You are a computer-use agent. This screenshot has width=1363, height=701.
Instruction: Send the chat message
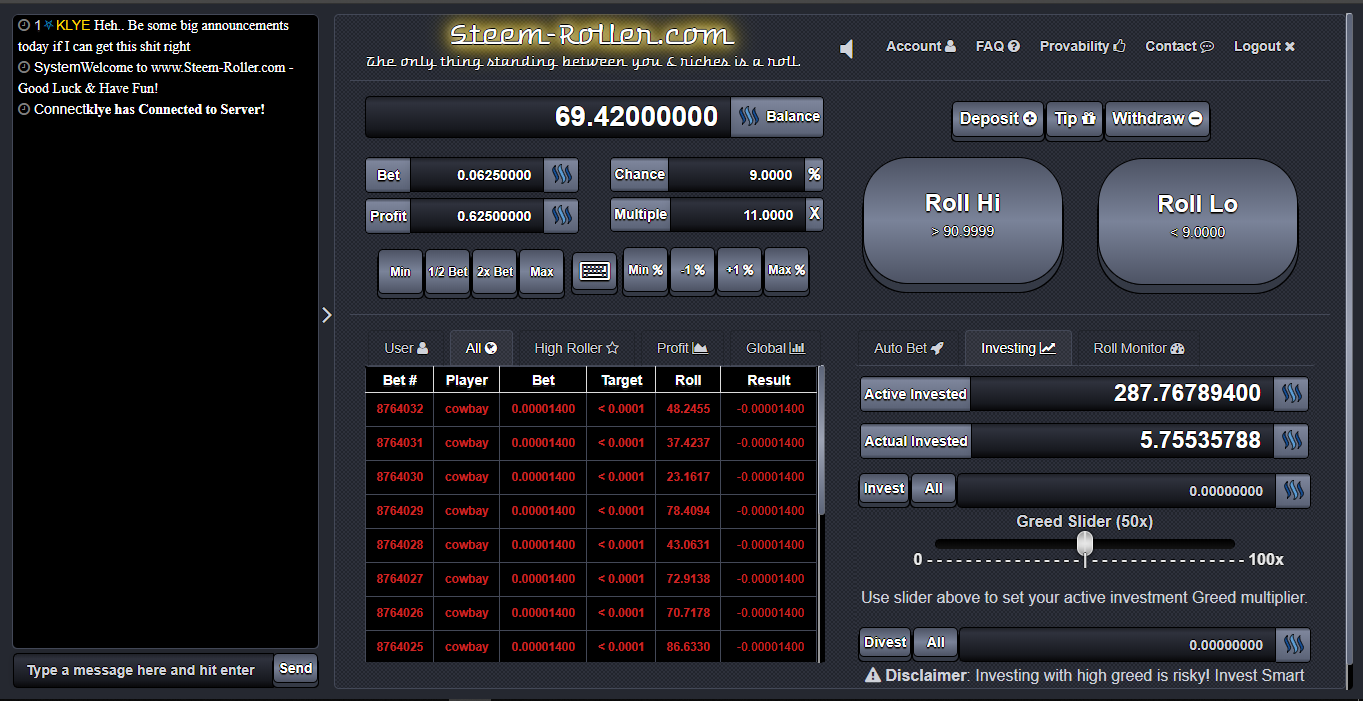pyautogui.click(x=295, y=669)
